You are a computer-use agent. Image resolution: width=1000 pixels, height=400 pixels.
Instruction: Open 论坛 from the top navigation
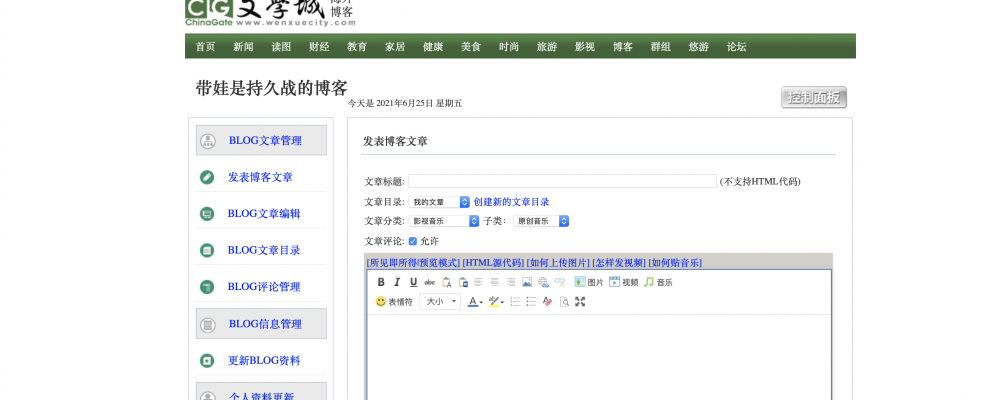tap(736, 47)
